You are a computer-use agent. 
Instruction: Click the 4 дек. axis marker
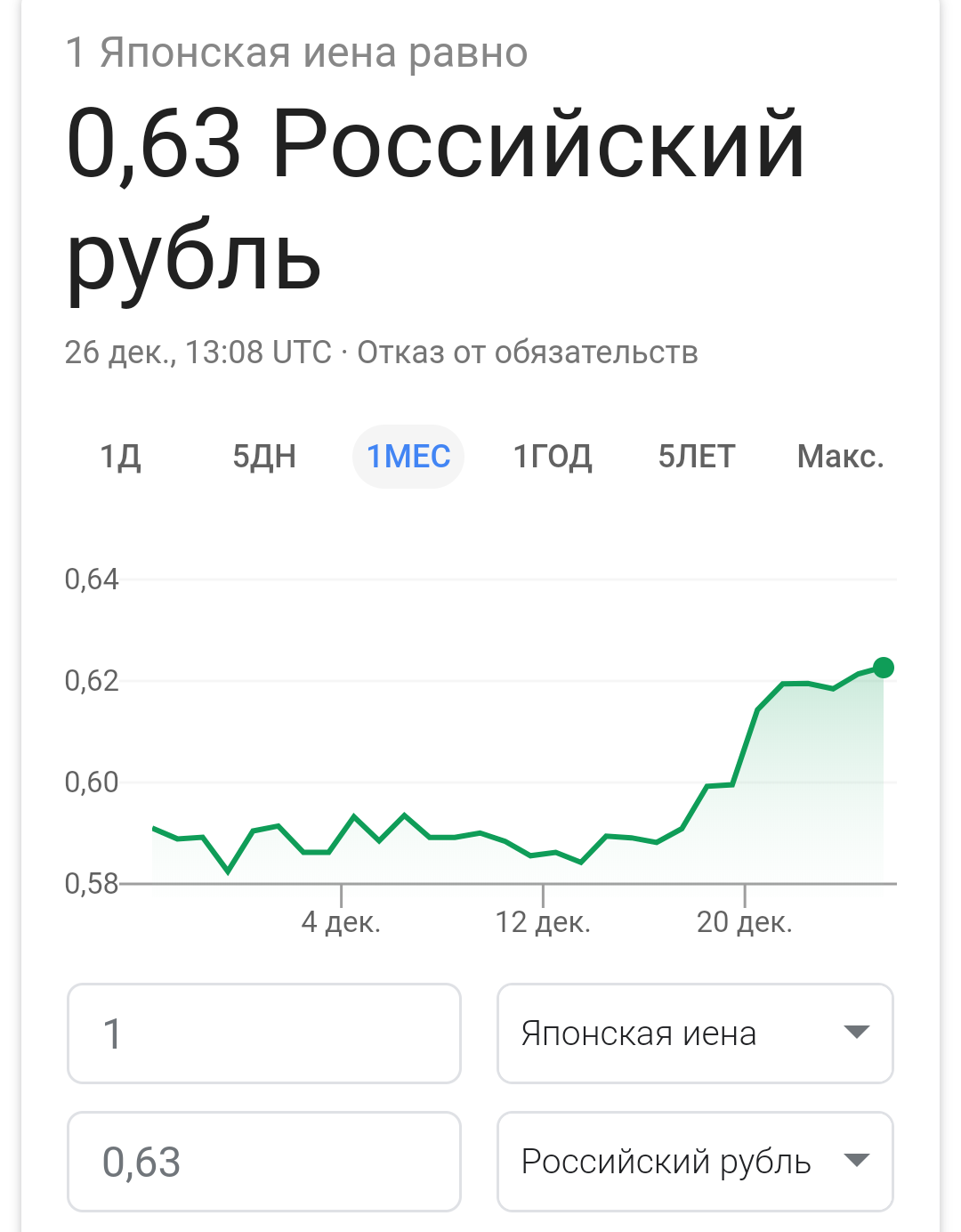[341, 922]
